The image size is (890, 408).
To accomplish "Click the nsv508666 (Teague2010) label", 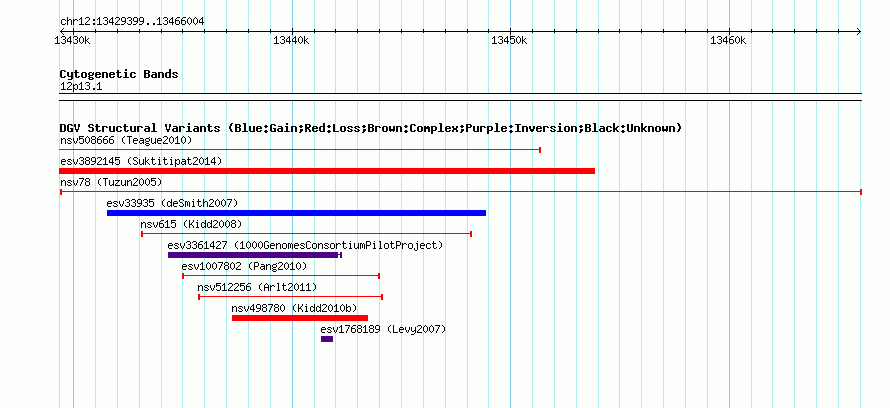I will tap(126, 140).
